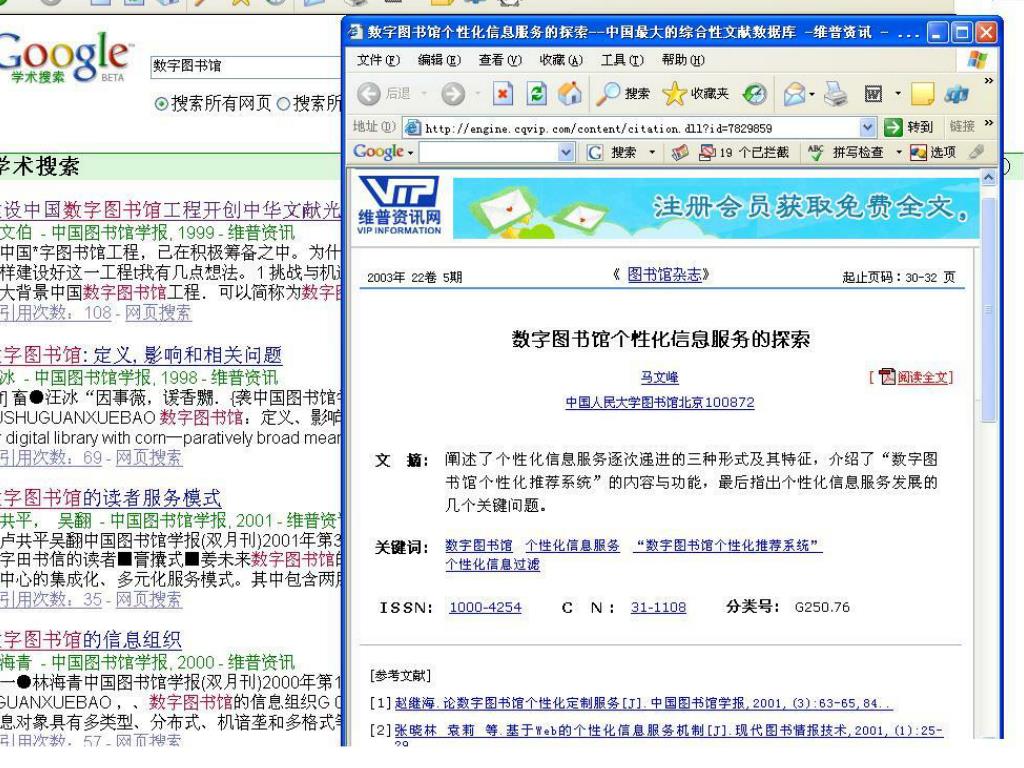This screenshot has height=768, width=1024.
Task: Click Google toolbar G search icon
Action: (594, 152)
